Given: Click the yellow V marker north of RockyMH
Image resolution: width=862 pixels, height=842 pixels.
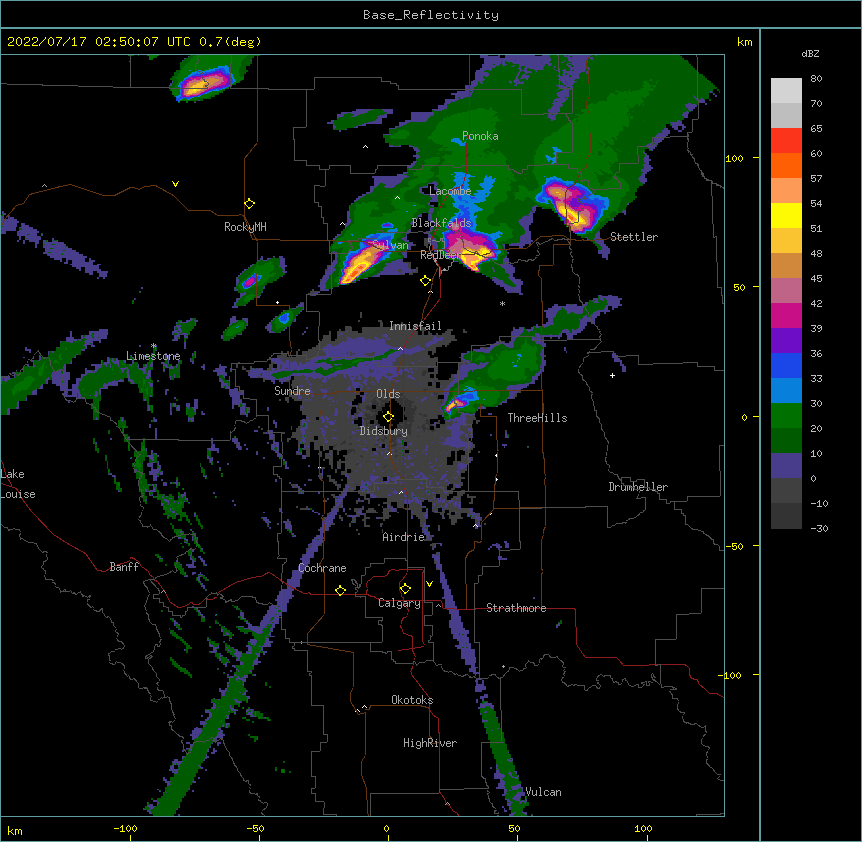Looking at the screenshot, I should click(175, 184).
